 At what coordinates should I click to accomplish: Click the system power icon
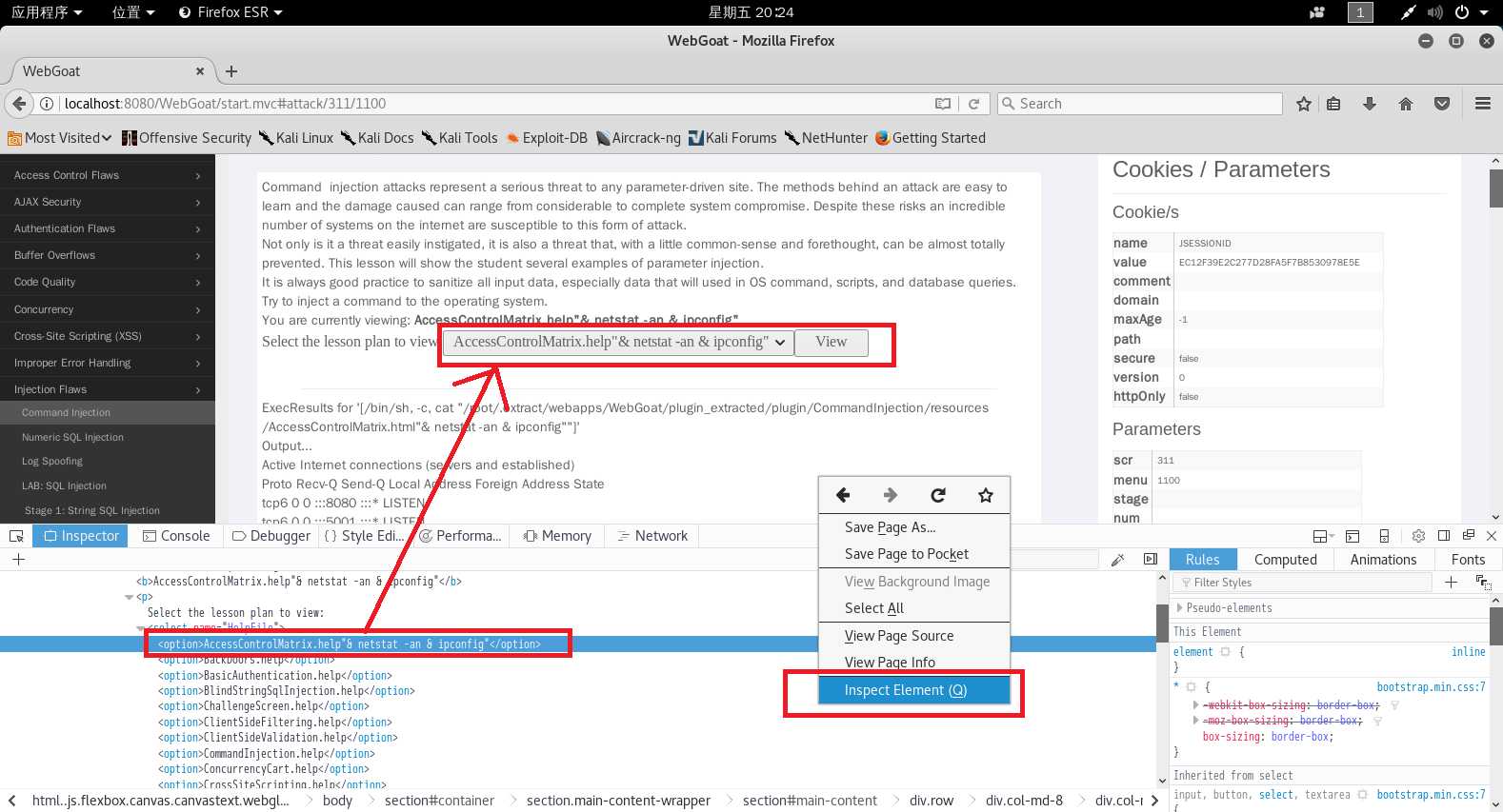1461,12
